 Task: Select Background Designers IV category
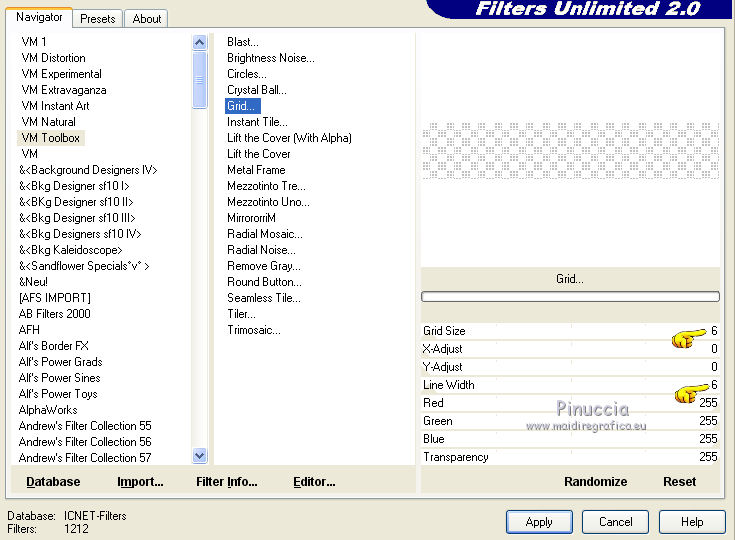point(88,170)
